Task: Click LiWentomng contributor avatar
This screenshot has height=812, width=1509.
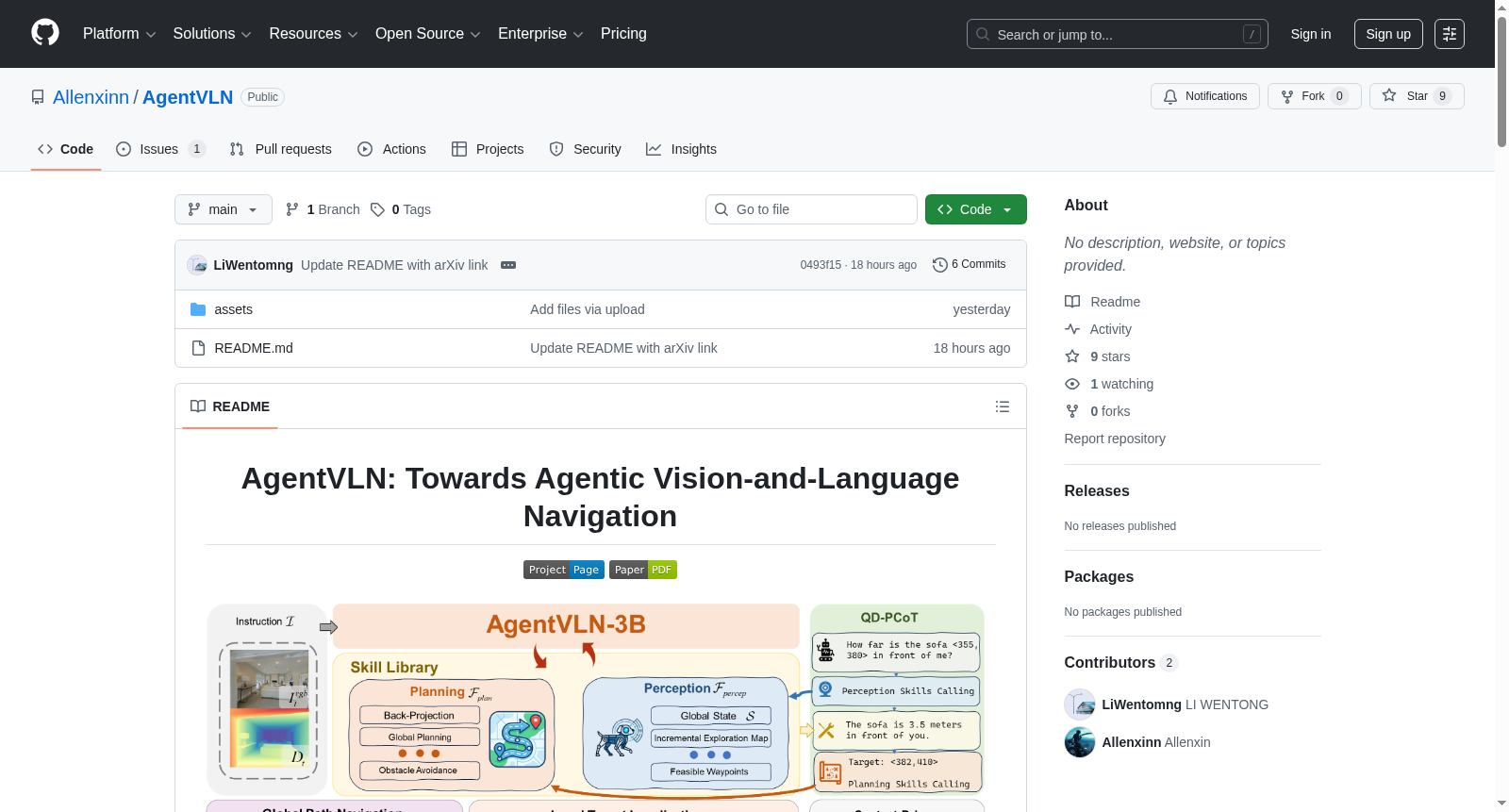Action: point(1080,704)
